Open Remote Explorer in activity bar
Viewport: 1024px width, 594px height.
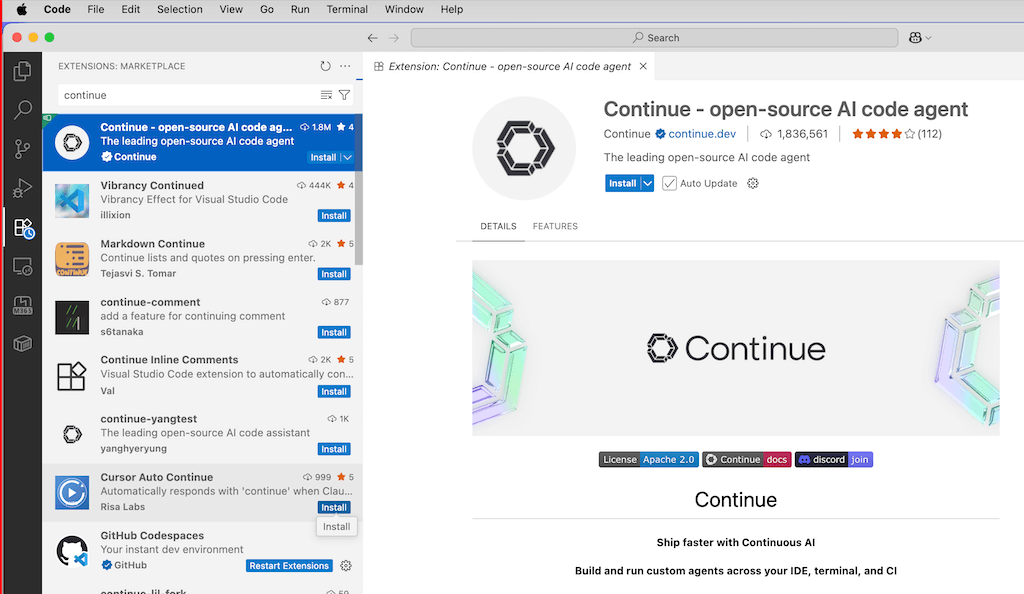(x=21, y=267)
